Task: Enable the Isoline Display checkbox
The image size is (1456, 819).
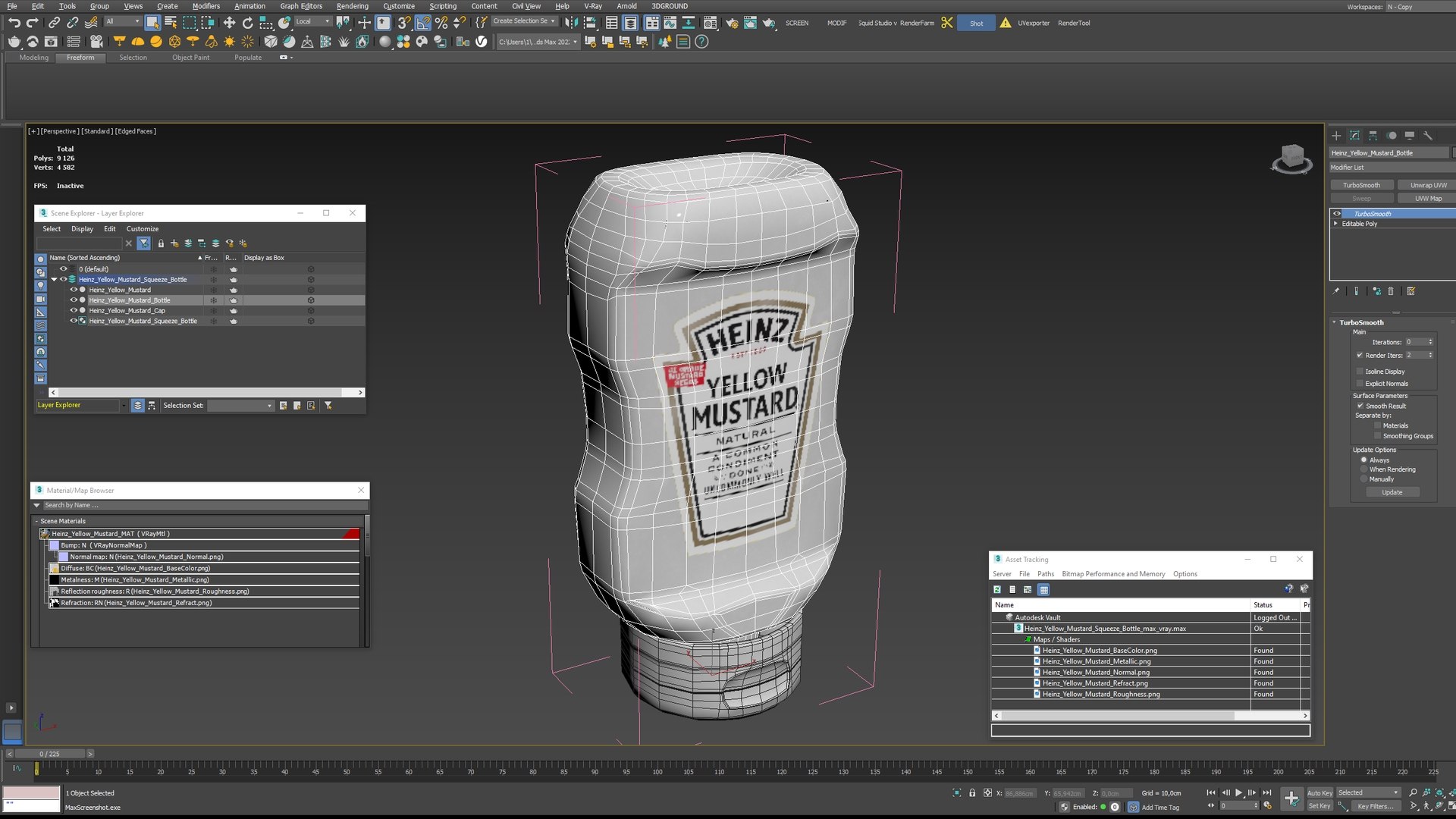Action: (x=1360, y=372)
